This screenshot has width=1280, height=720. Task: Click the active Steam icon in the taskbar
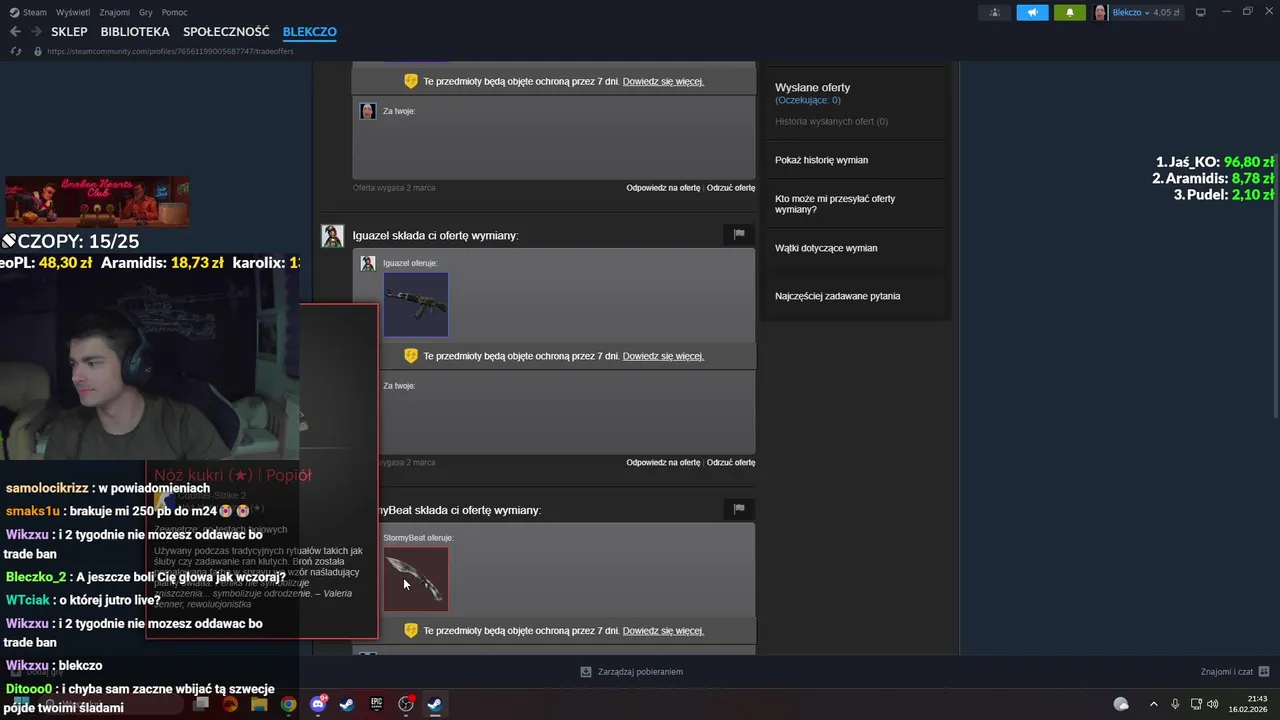pyautogui.click(x=435, y=704)
